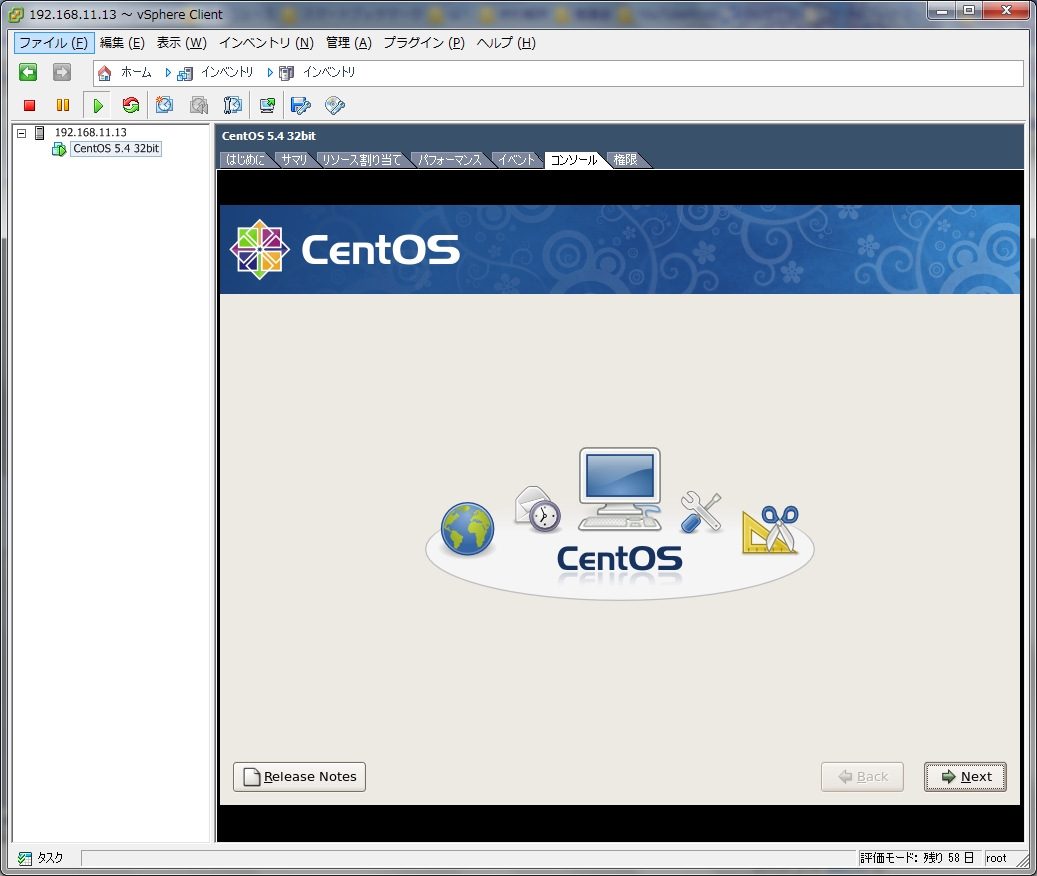Expand the second breadcrumb arrow before last インベントリ
Image resolution: width=1037 pixels, height=876 pixels.
270,73
